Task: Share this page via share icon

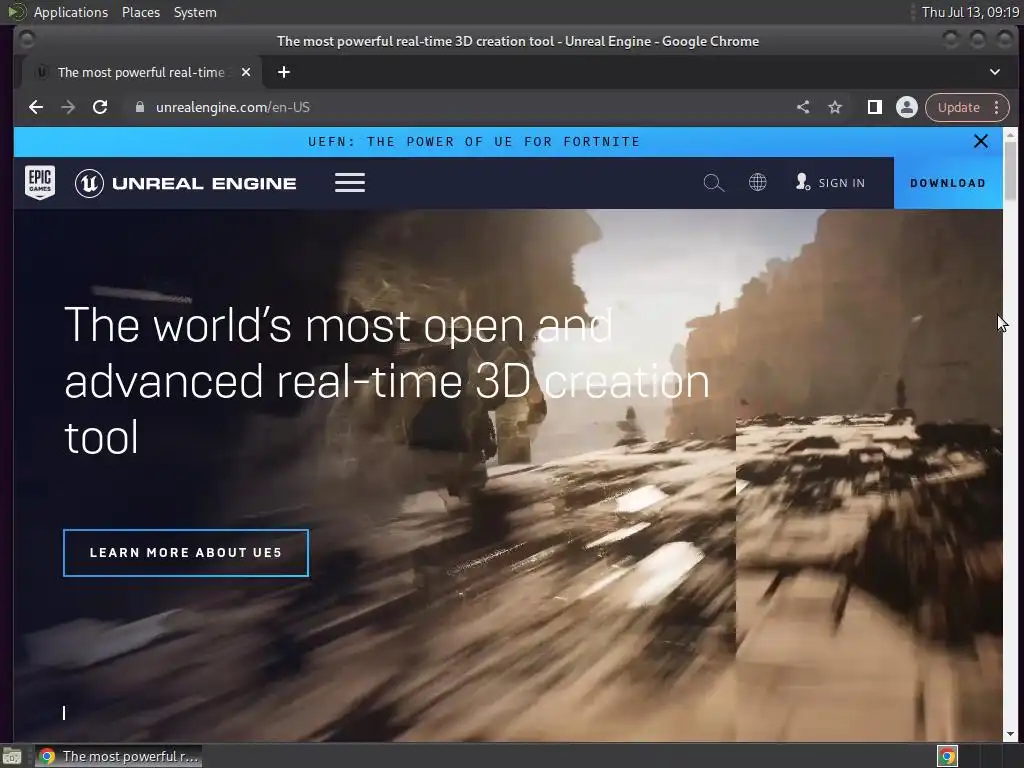Action: coord(803,107)
